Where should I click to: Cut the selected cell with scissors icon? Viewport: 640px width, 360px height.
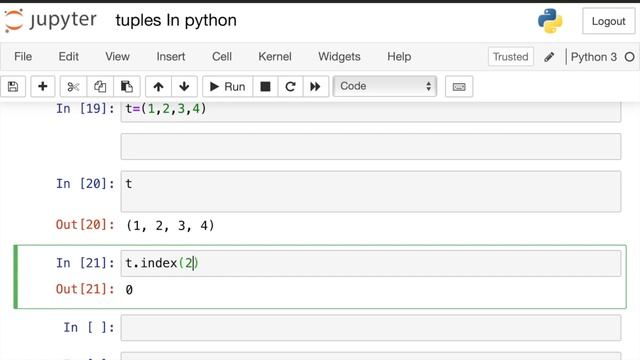pyautogui.click(x=73, y=87)
